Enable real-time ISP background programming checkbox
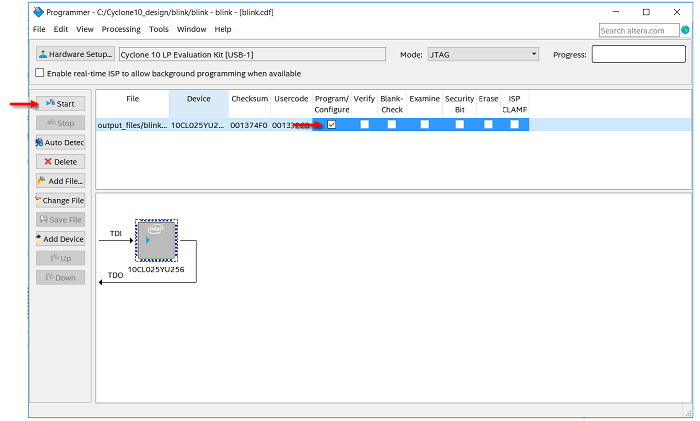700x421 pixels. pos(40,73)
